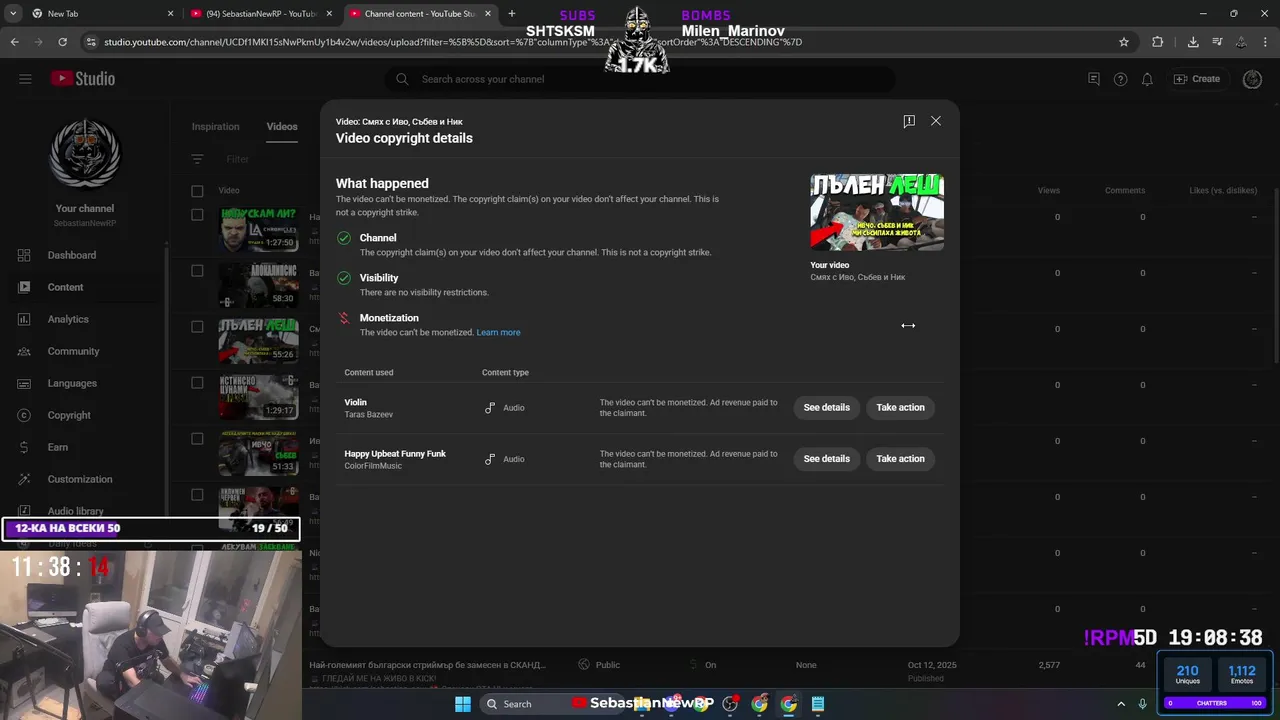Open the Learn more link under Monetization
The width and height of the screenshot is (1280, 720).
498,333
